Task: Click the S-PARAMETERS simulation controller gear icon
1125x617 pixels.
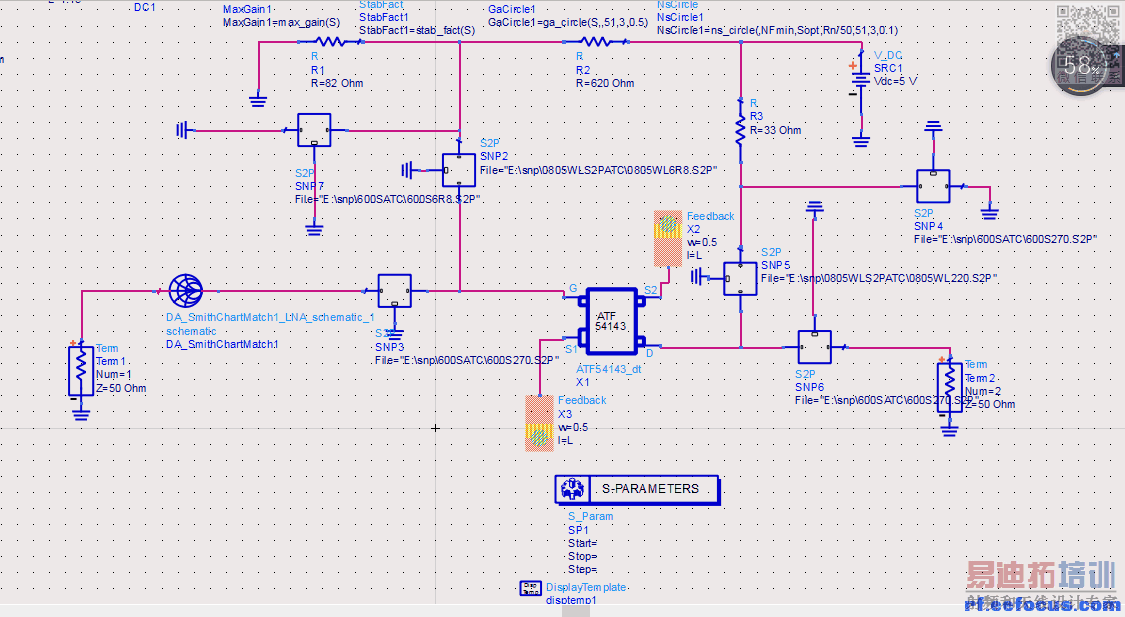Action: click(x=572, y=489)
